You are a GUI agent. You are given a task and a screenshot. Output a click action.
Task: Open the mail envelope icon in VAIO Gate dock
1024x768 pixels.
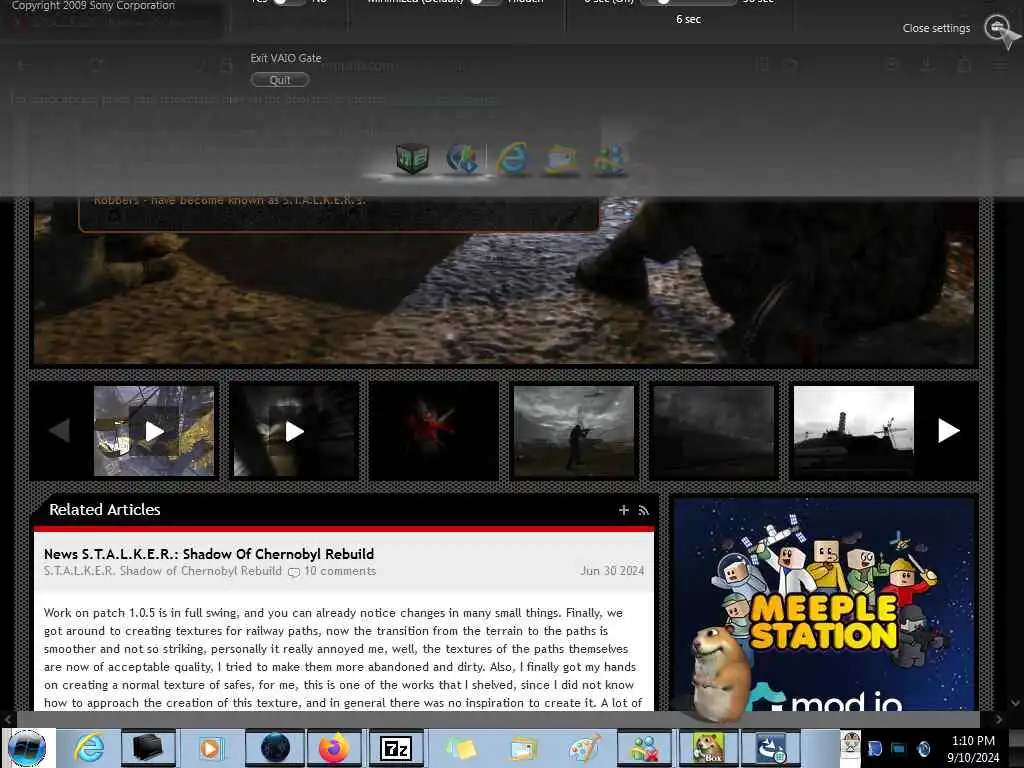[x=561, y=159]
